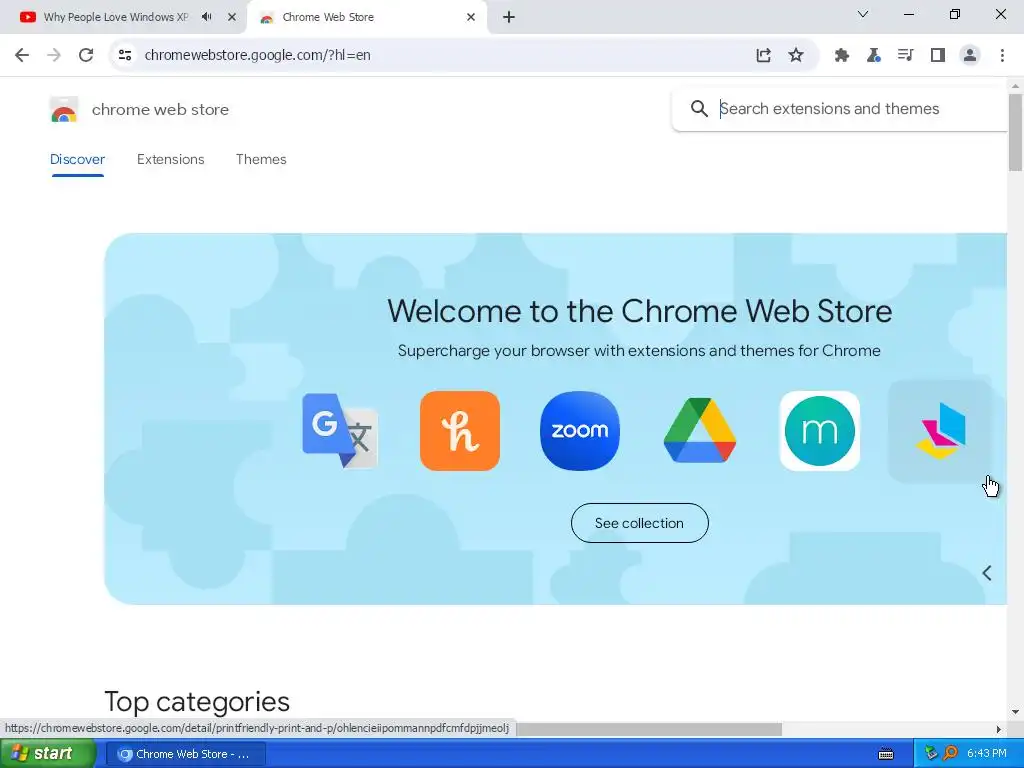Click the address bar URL
The width and height of the screenshot is (1024, 768).
(x=257, y=55)
